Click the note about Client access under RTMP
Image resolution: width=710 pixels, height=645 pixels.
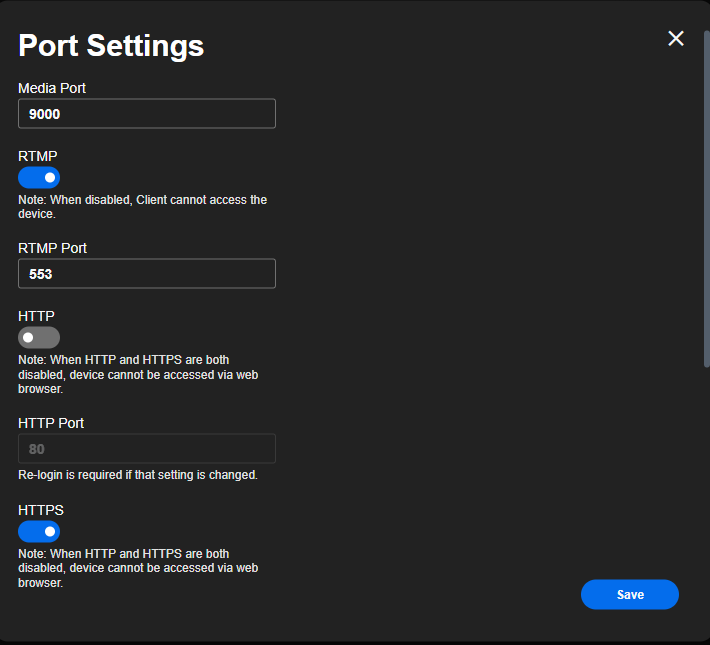[x=142, y=206]
